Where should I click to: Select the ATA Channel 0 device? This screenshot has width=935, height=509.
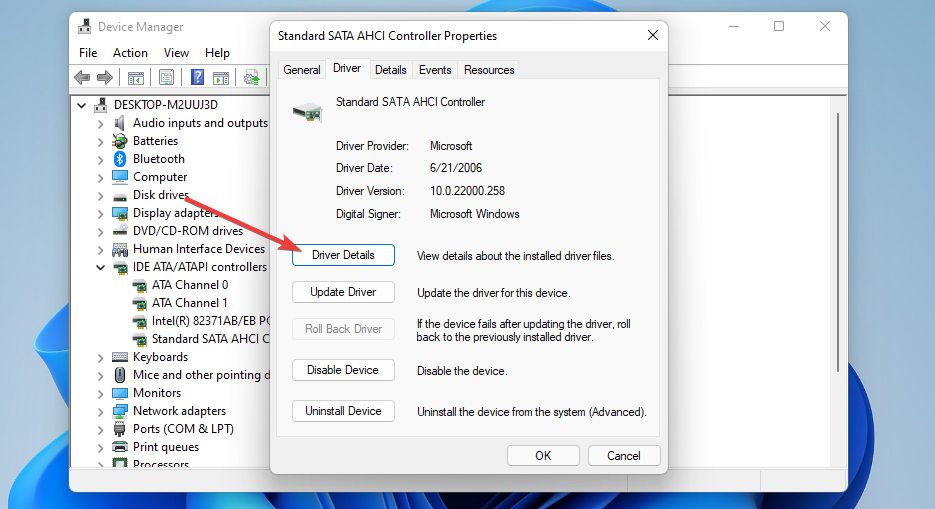(190, 285)
